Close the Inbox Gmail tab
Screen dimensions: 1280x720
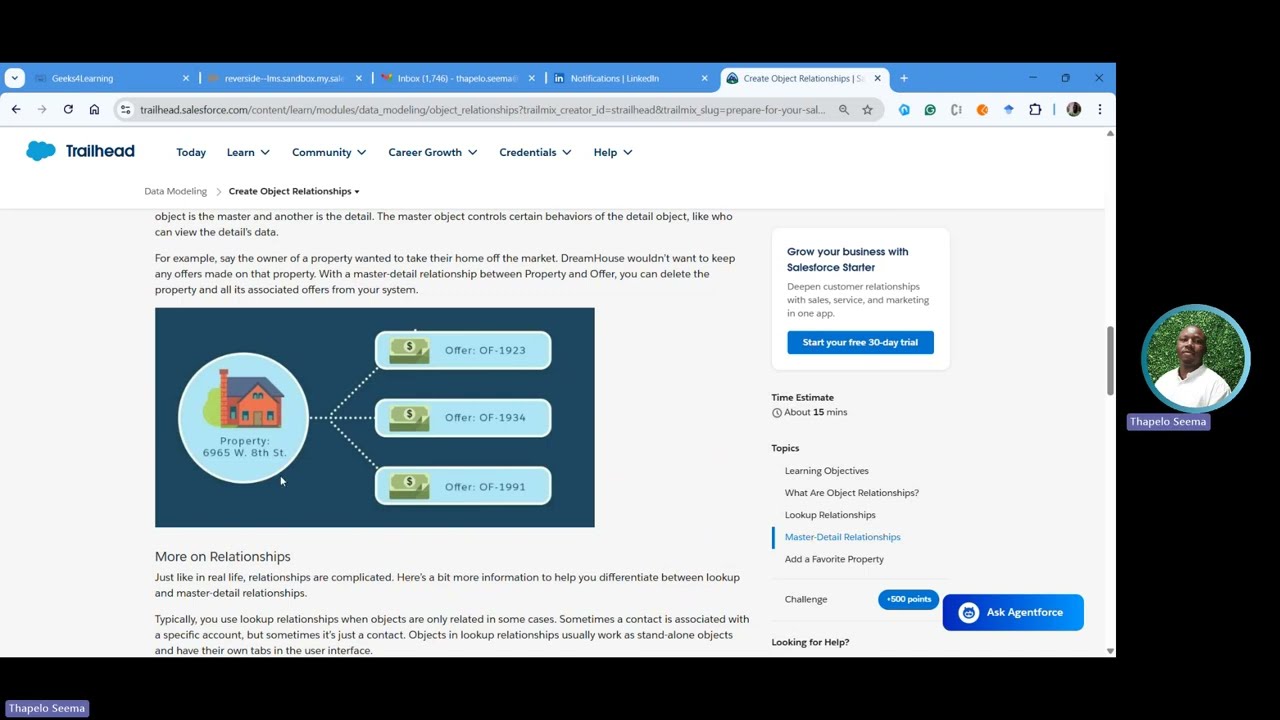click(x=532, y=78)
